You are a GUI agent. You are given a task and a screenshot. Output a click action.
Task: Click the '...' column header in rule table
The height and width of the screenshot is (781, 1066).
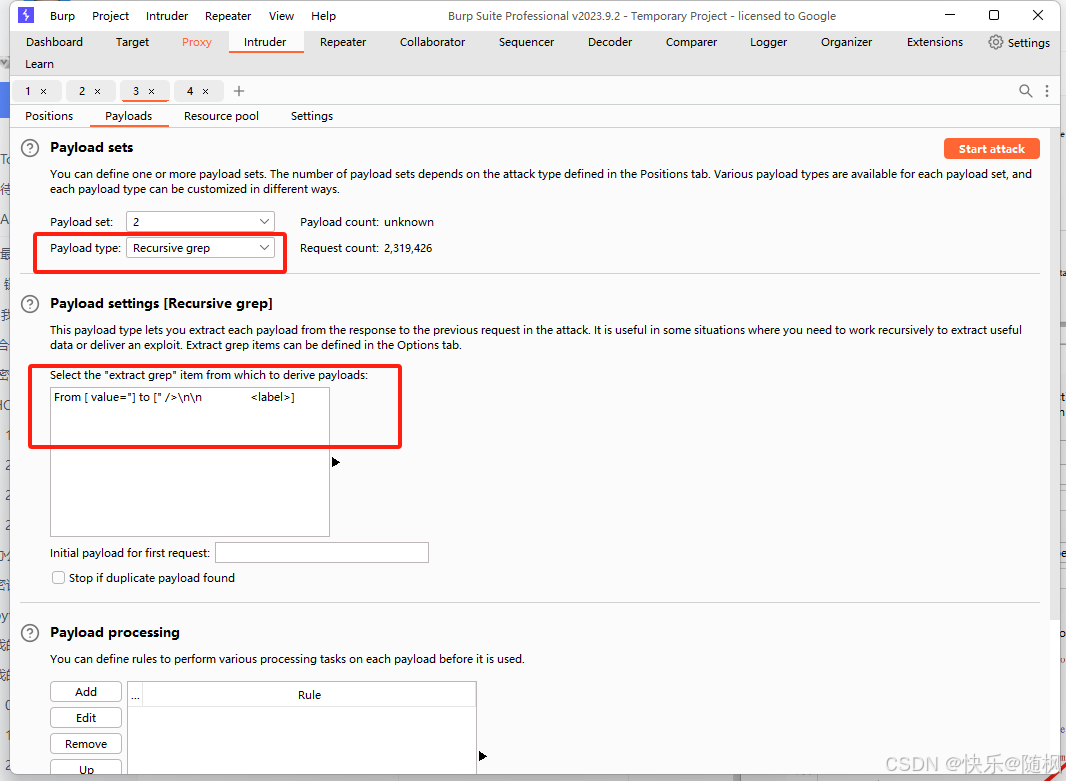coord(135,695)
